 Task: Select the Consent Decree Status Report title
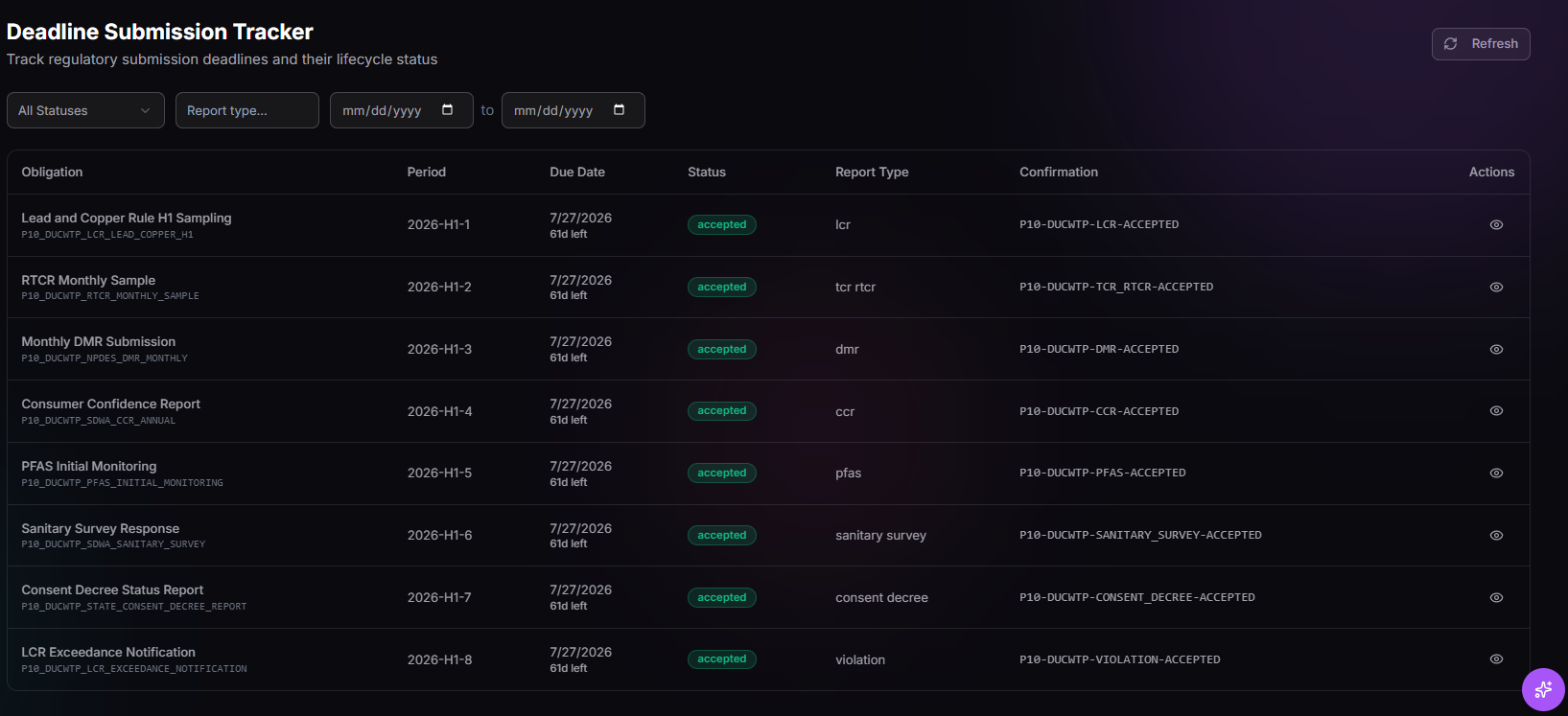pyautogui.click(x=112, y=590)
